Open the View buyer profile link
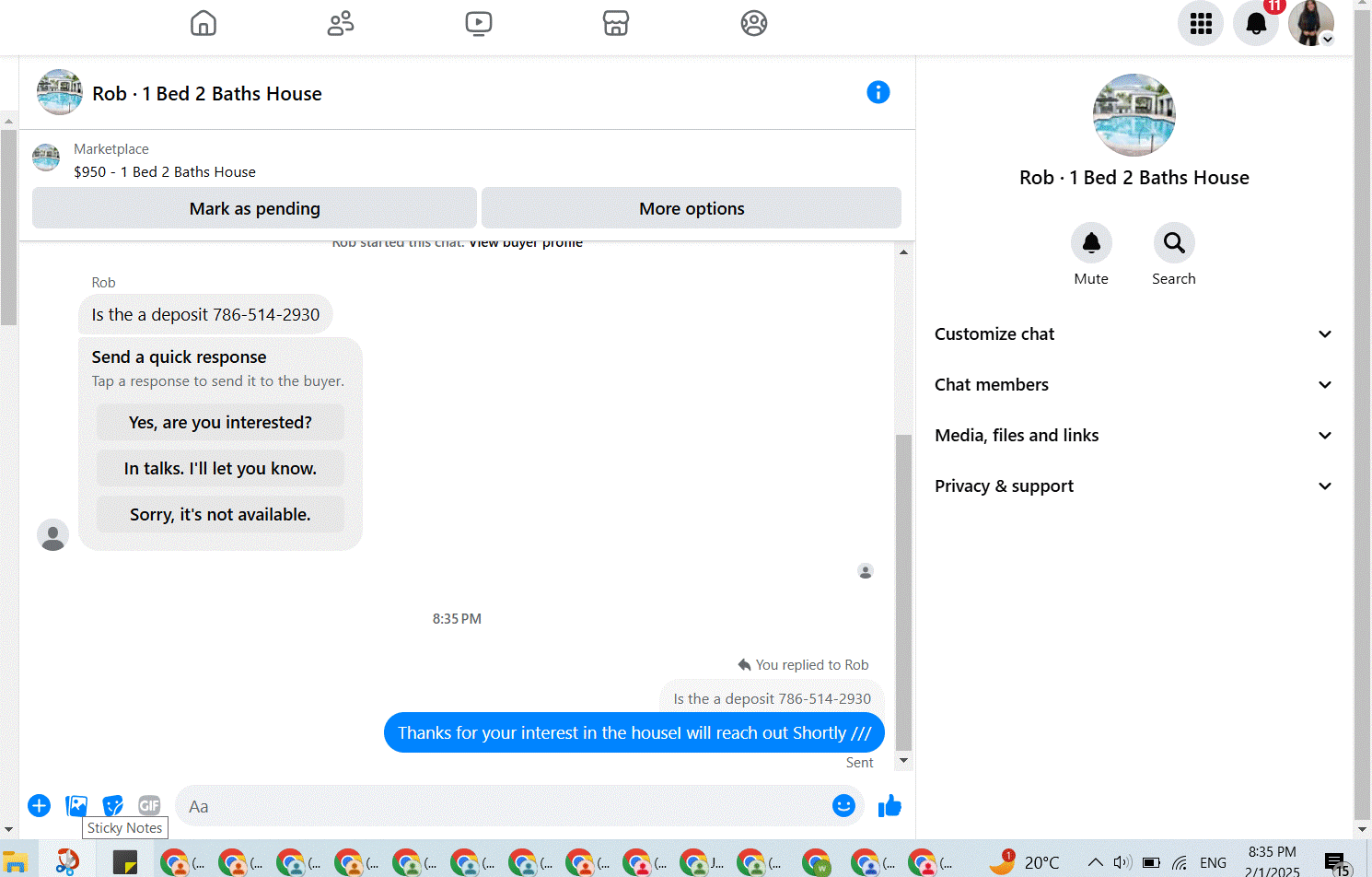The image size is (1372, 877). pos(526,244)
